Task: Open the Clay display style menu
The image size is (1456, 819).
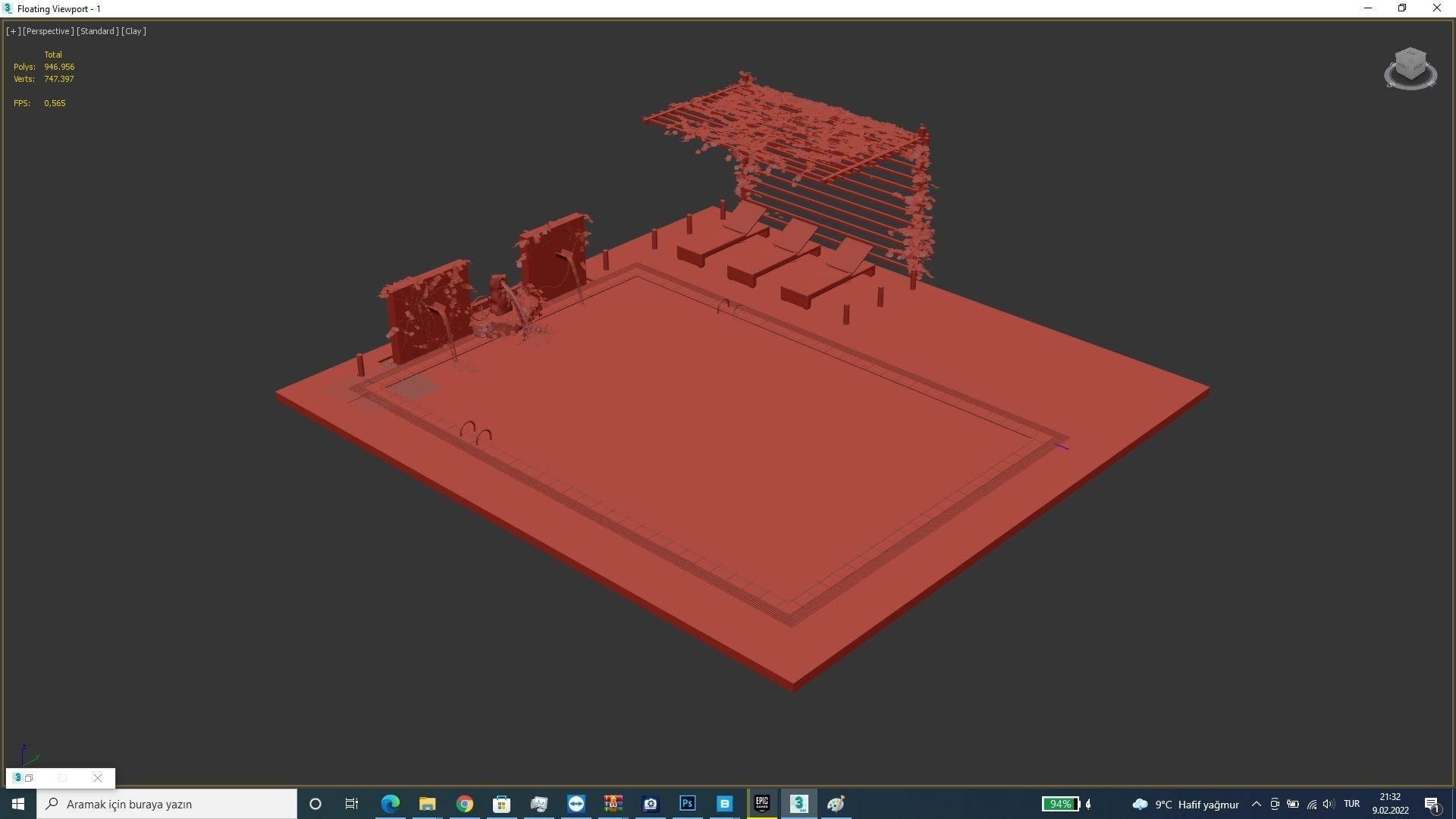Action: tap(133, 31)
